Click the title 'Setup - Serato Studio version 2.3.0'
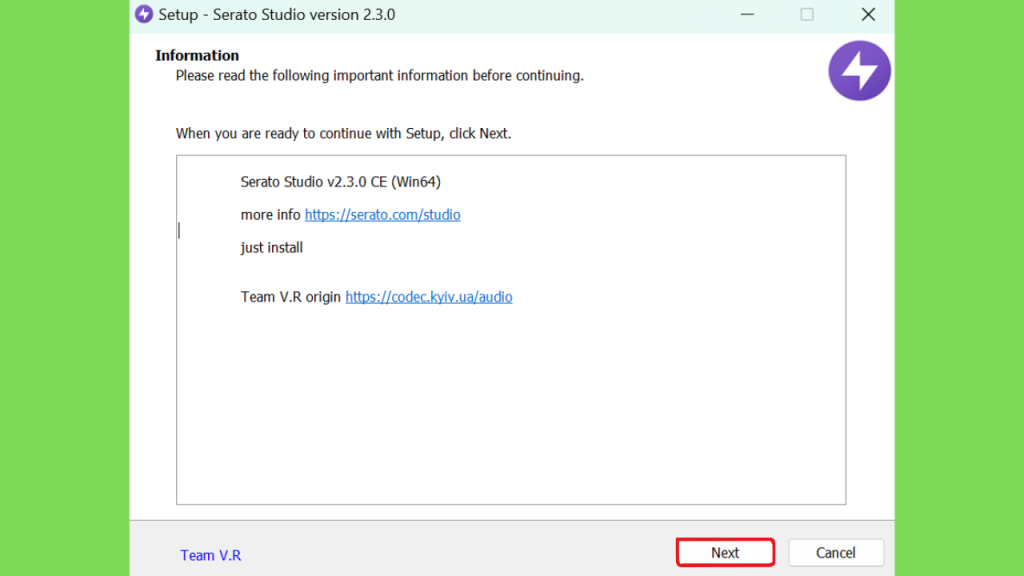Viewport: 1024px width, 576px height. point(277,14)
